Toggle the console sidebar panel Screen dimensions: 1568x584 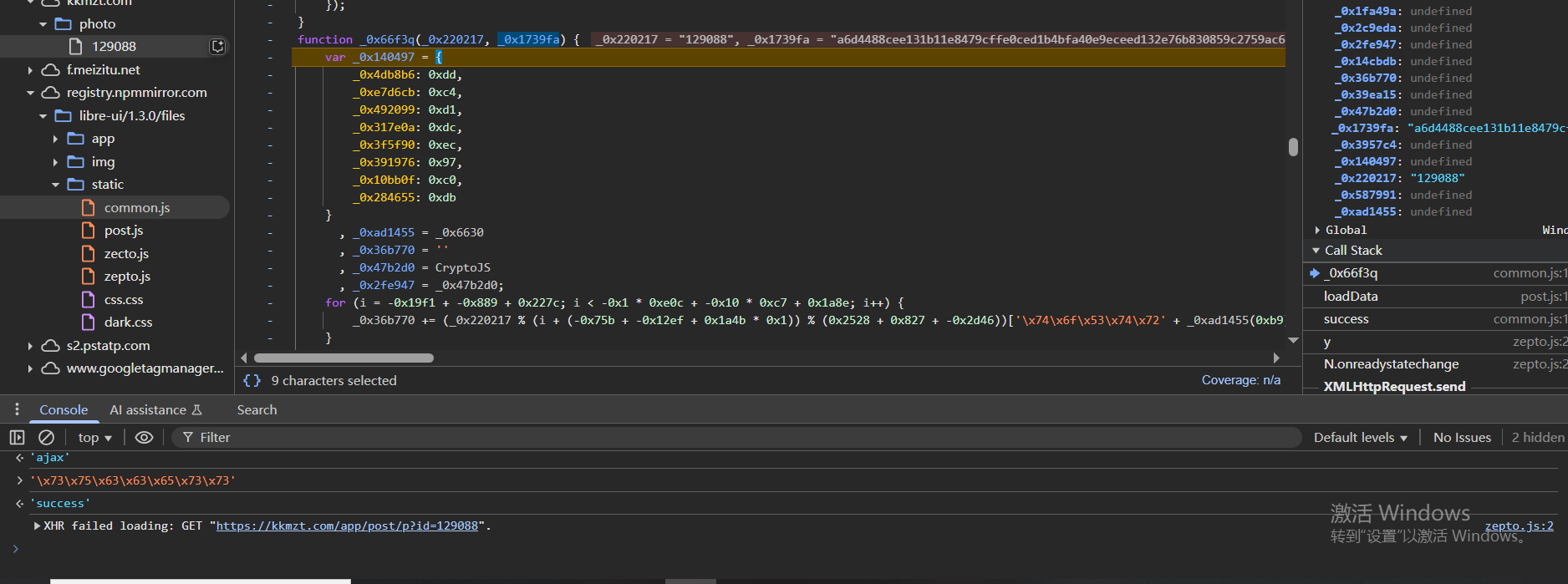click(17, 438)
